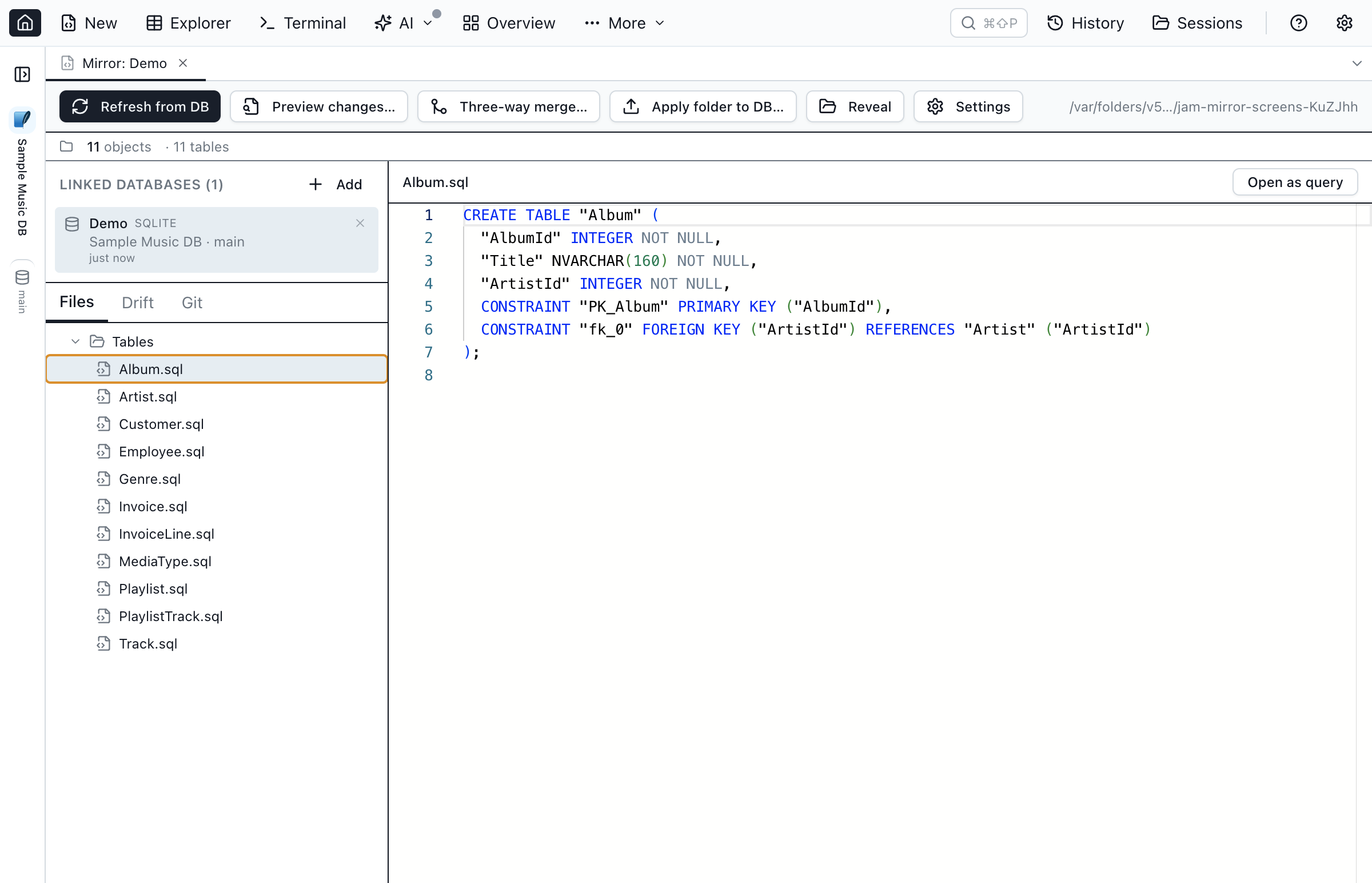Viewport: 1372px width, 883px height.
Task: Click the Album.sql editor title
Action: coord(436,182)
